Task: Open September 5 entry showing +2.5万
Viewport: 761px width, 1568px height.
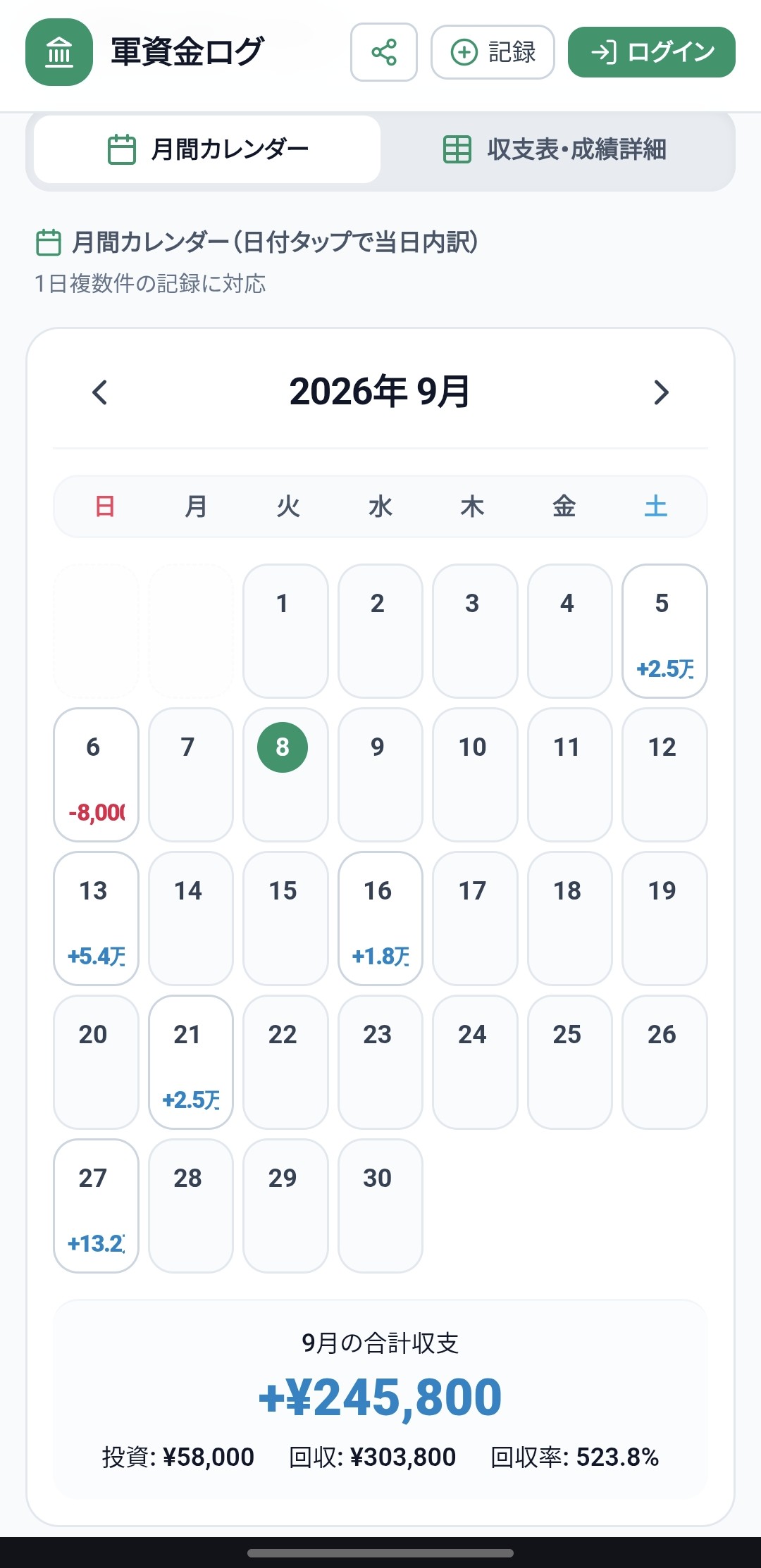Action: (664, 631)
